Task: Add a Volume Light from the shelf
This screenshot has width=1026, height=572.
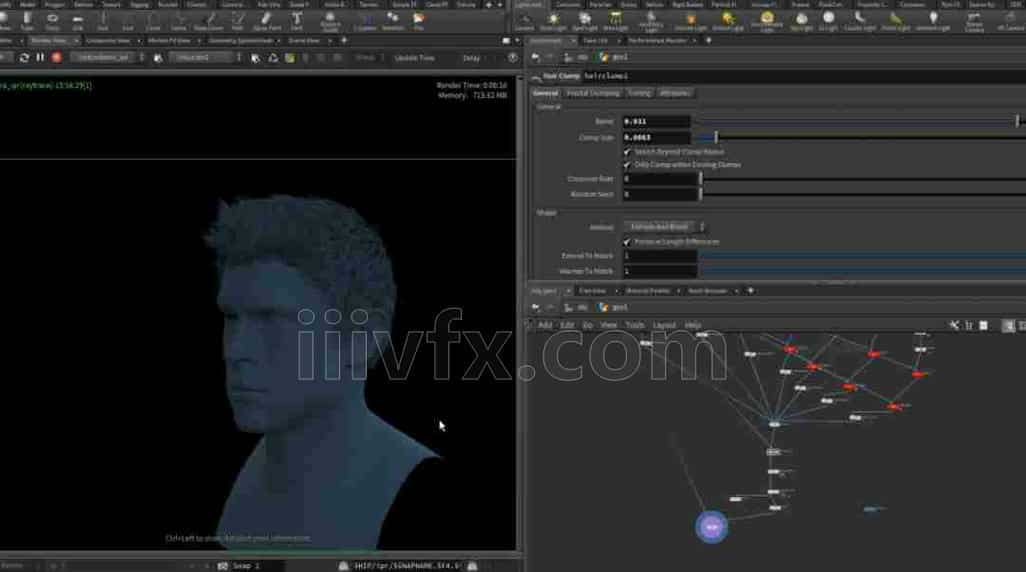Action: pyautogui.click(x=690, y=21)
